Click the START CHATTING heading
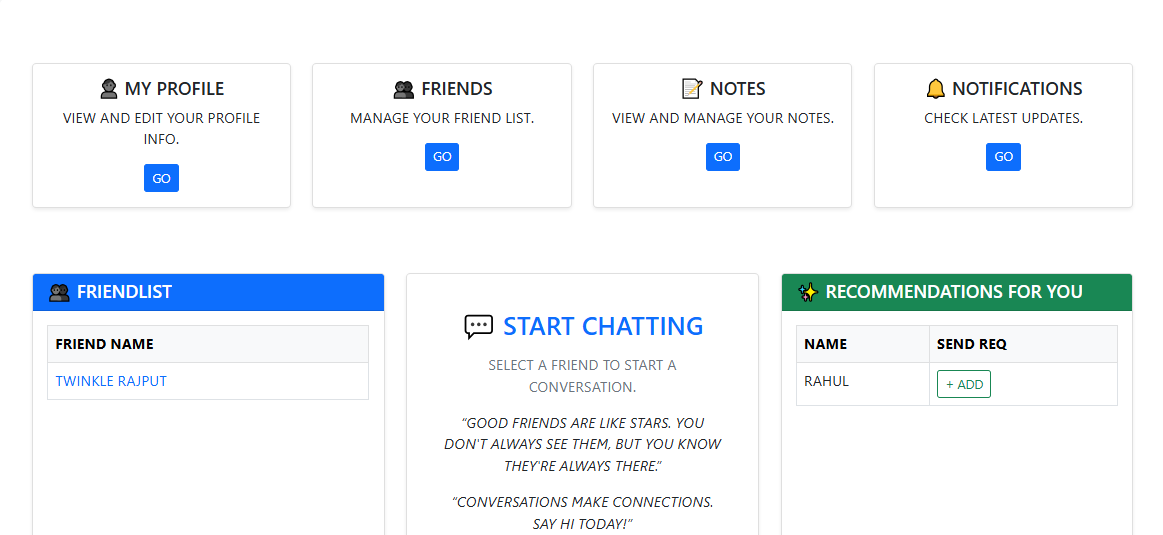Screen dimensions: 1163x535 pos(603,326)
